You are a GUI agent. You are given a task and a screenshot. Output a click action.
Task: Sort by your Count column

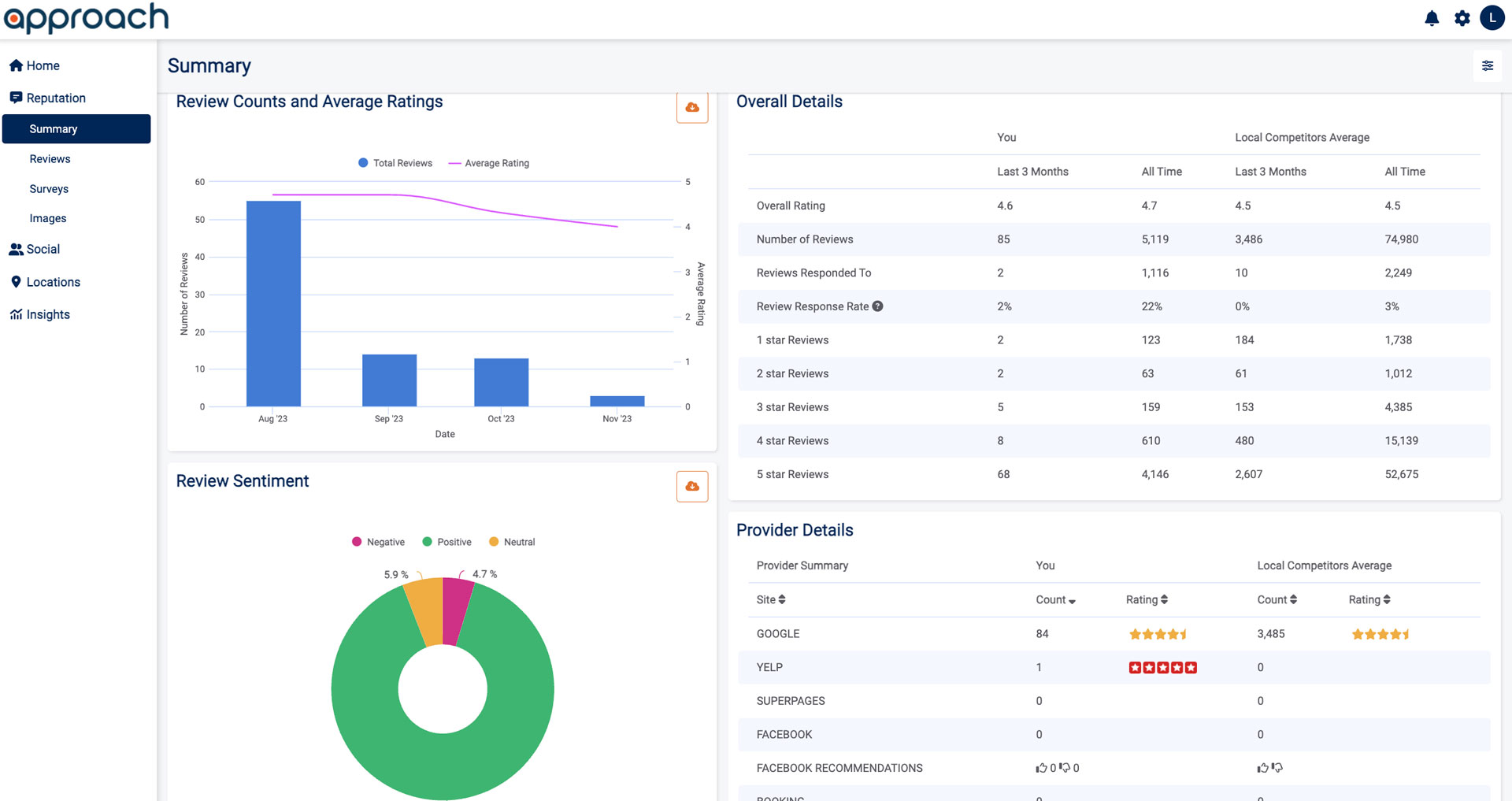pyautogui.click(x=1055, y=600)
